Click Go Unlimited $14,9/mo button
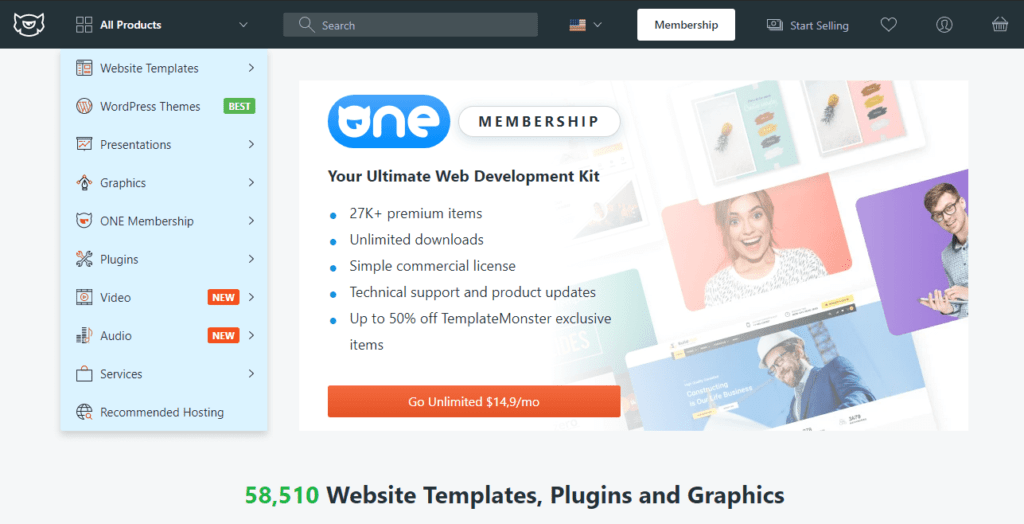The height and width of the screenshot is (524, 1024). pyautogui.click(x=474, y=401)
